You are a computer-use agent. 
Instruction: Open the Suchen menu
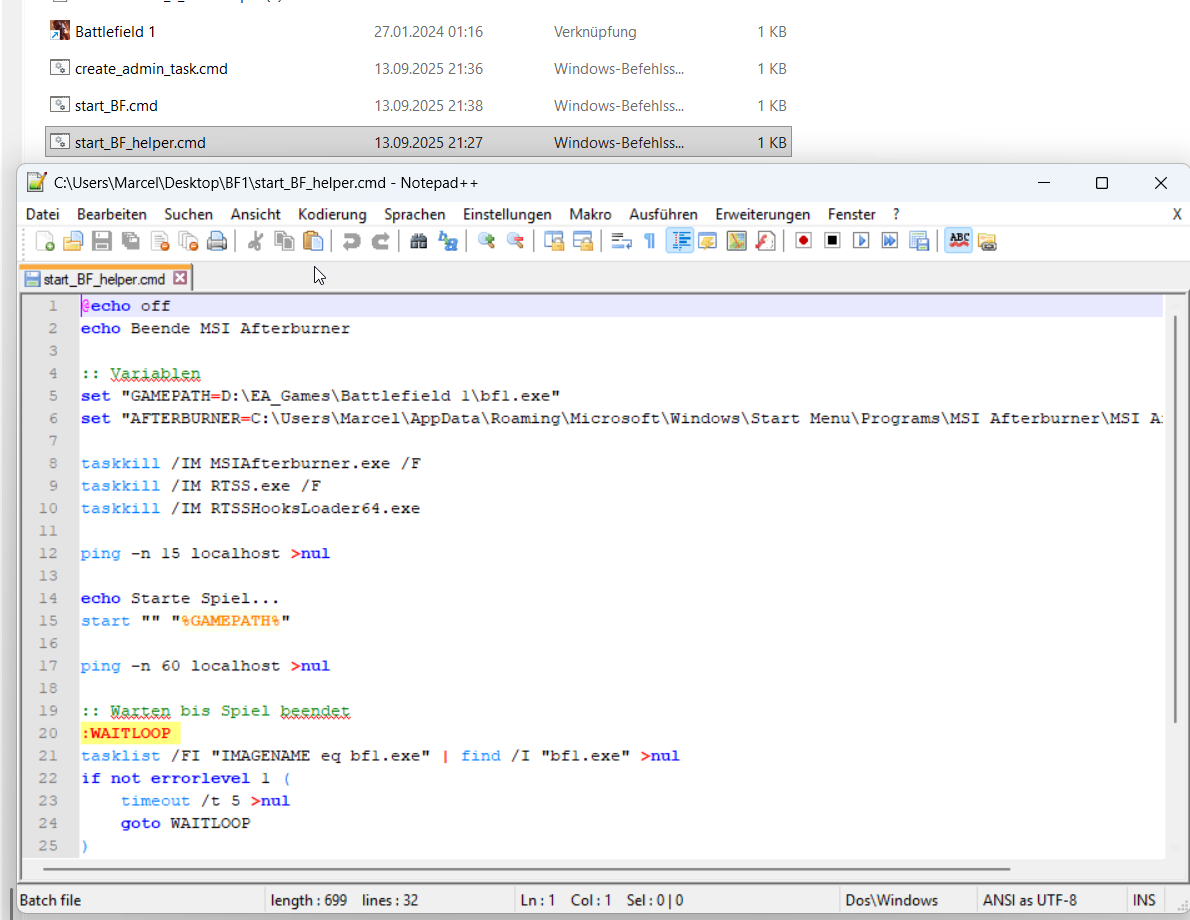[188, 214]
